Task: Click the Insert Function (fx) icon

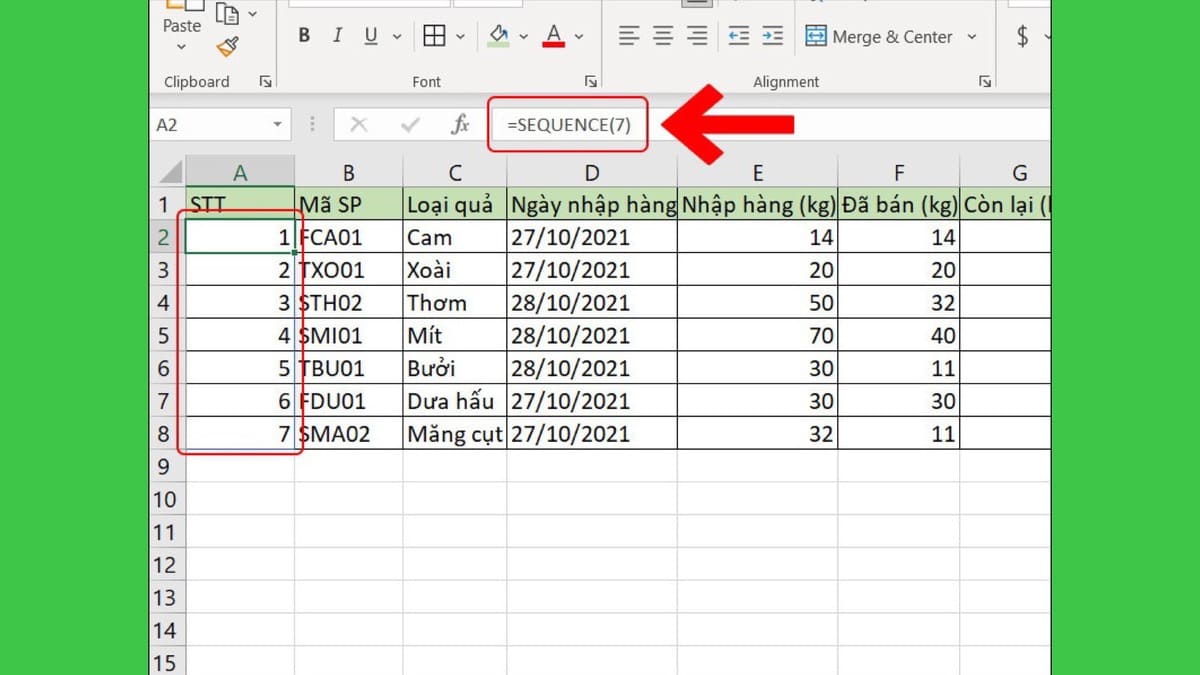Action: pyautogui.click(x=460, y=124)
